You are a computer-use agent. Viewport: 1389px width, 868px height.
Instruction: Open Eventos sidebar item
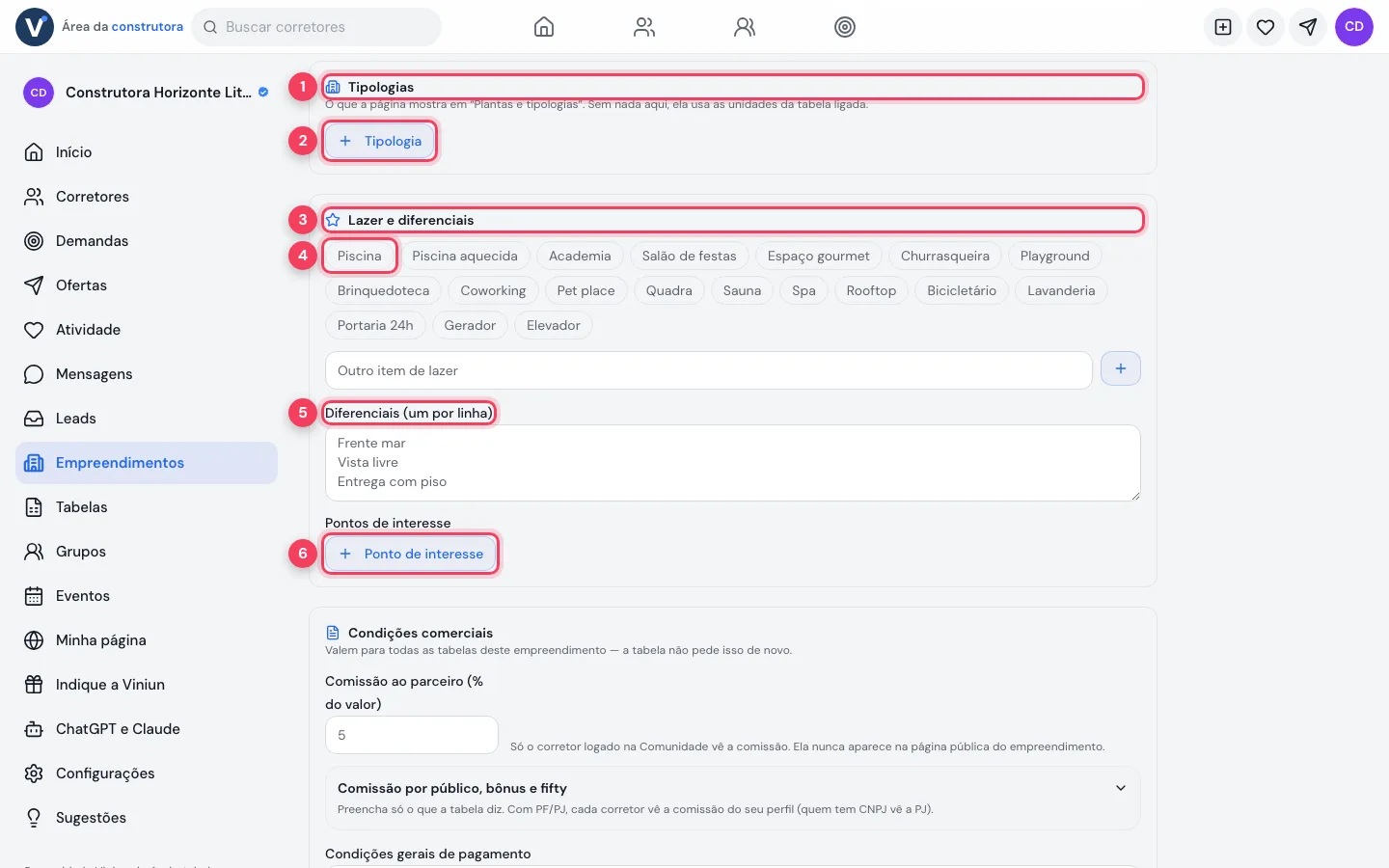pos(147,596)
